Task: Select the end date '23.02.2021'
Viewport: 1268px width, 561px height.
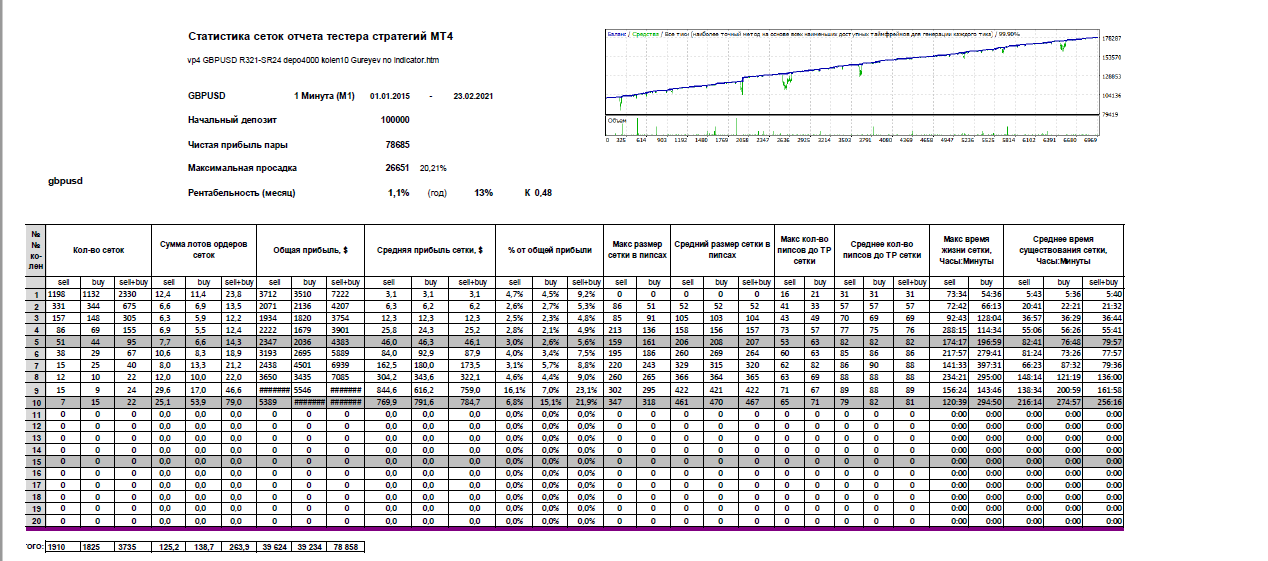Action: [x=472, y=96]
